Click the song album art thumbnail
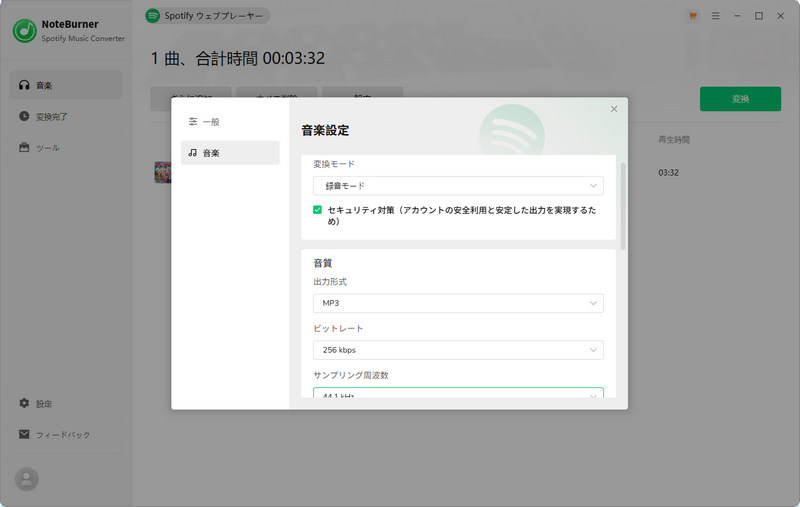The image size is (800, 507). coord(163,172)
